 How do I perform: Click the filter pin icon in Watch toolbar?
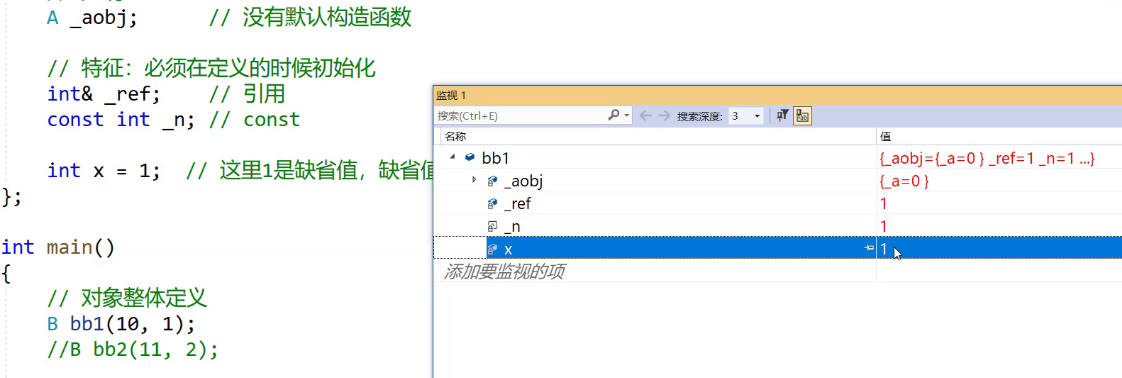pyautogui.click(x=783, y=115)
